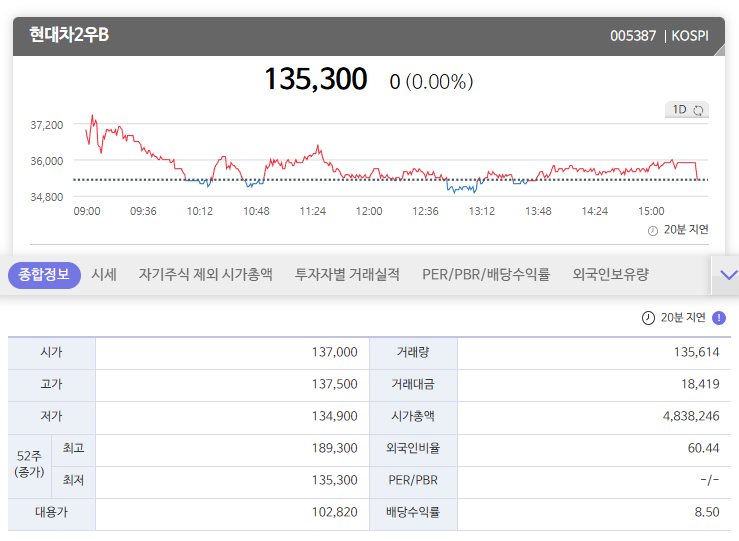
Task: Open the 투자자별 거래실적 tab
Action: point(347,274)
